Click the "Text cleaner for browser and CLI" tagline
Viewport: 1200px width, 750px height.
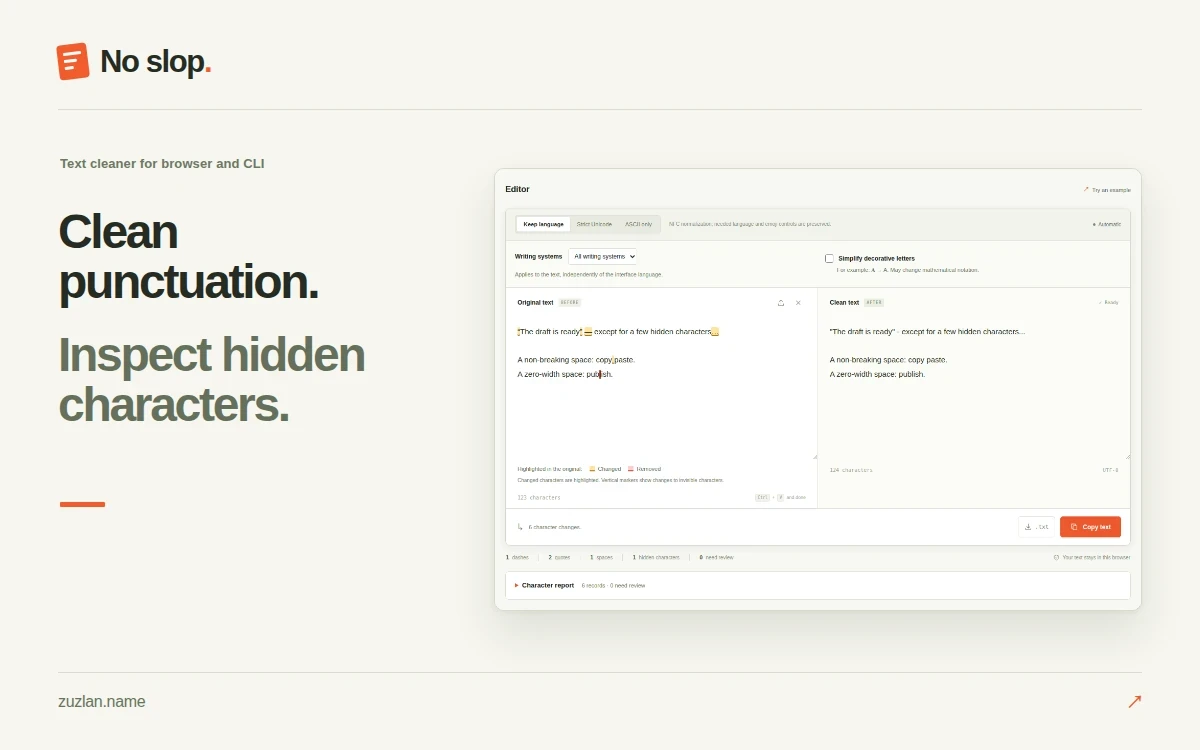[162, 164]
